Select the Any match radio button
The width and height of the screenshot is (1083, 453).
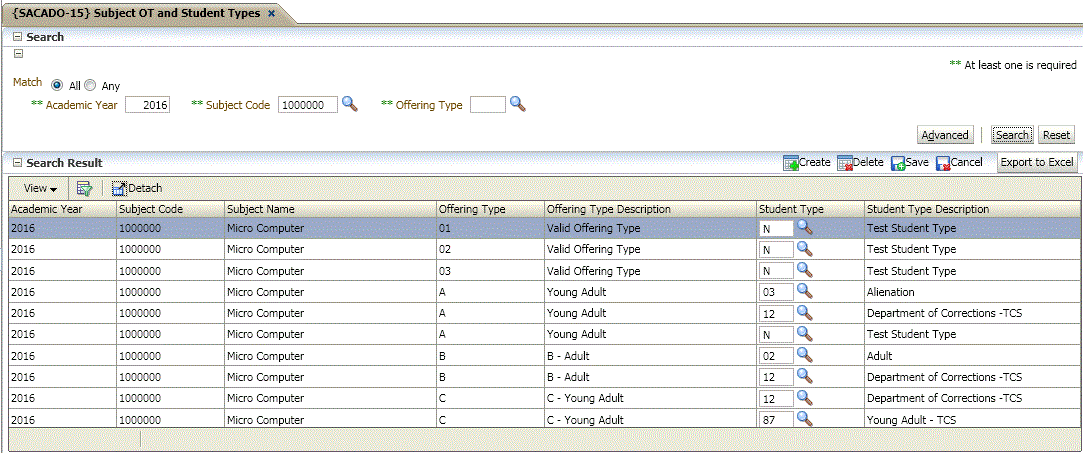pyautogui.click(x=90, y=85)
